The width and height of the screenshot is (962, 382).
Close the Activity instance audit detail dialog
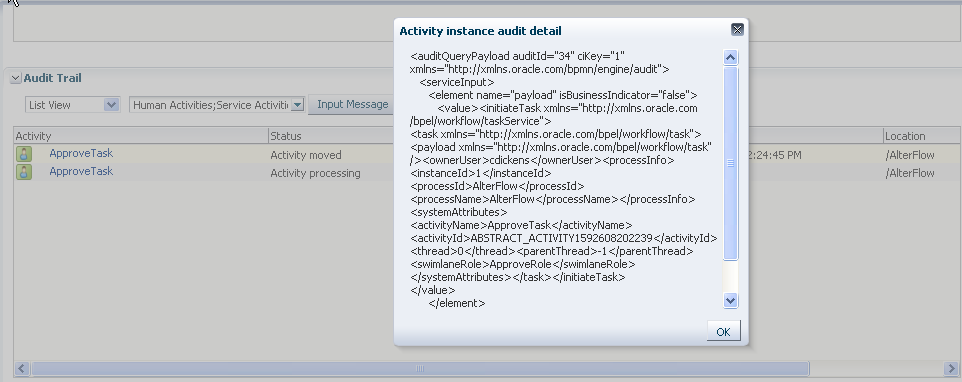737,29
